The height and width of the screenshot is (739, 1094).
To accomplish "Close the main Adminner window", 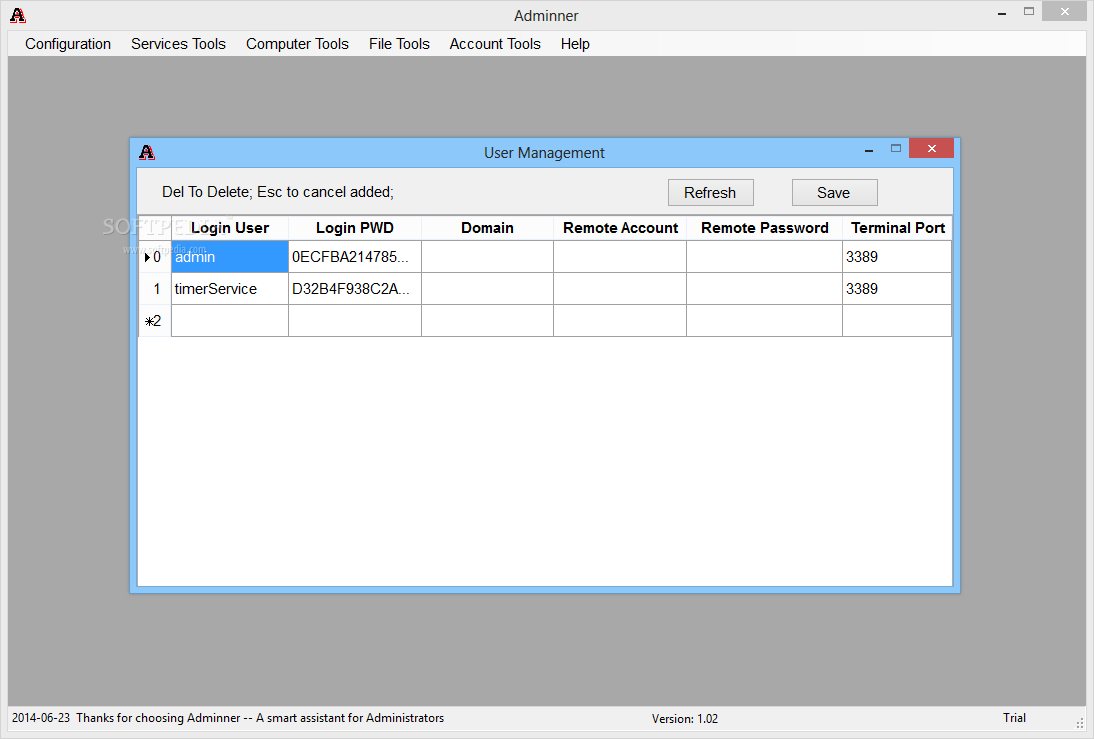I will [1065, 11].
